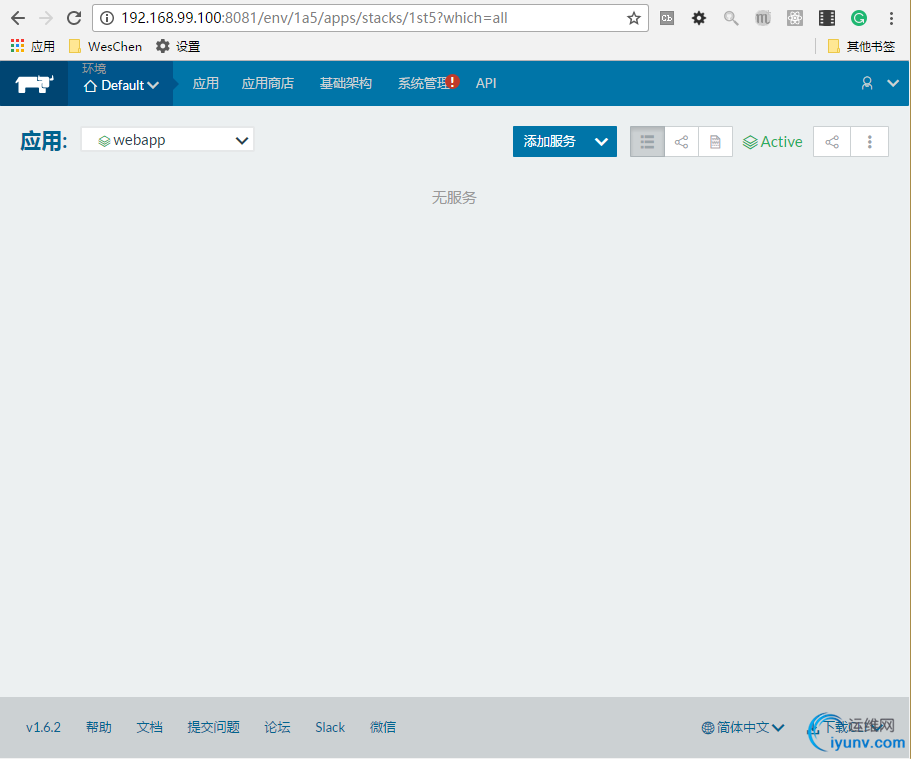Click the Cb extension icon

click(667, 18)
